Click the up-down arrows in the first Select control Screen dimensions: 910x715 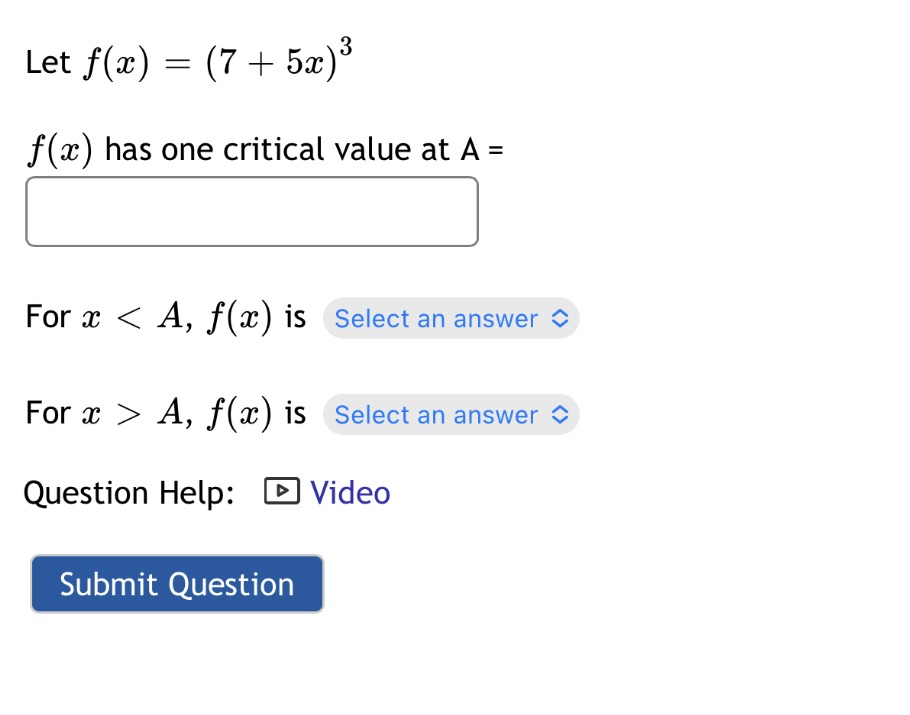coord(561,318)
